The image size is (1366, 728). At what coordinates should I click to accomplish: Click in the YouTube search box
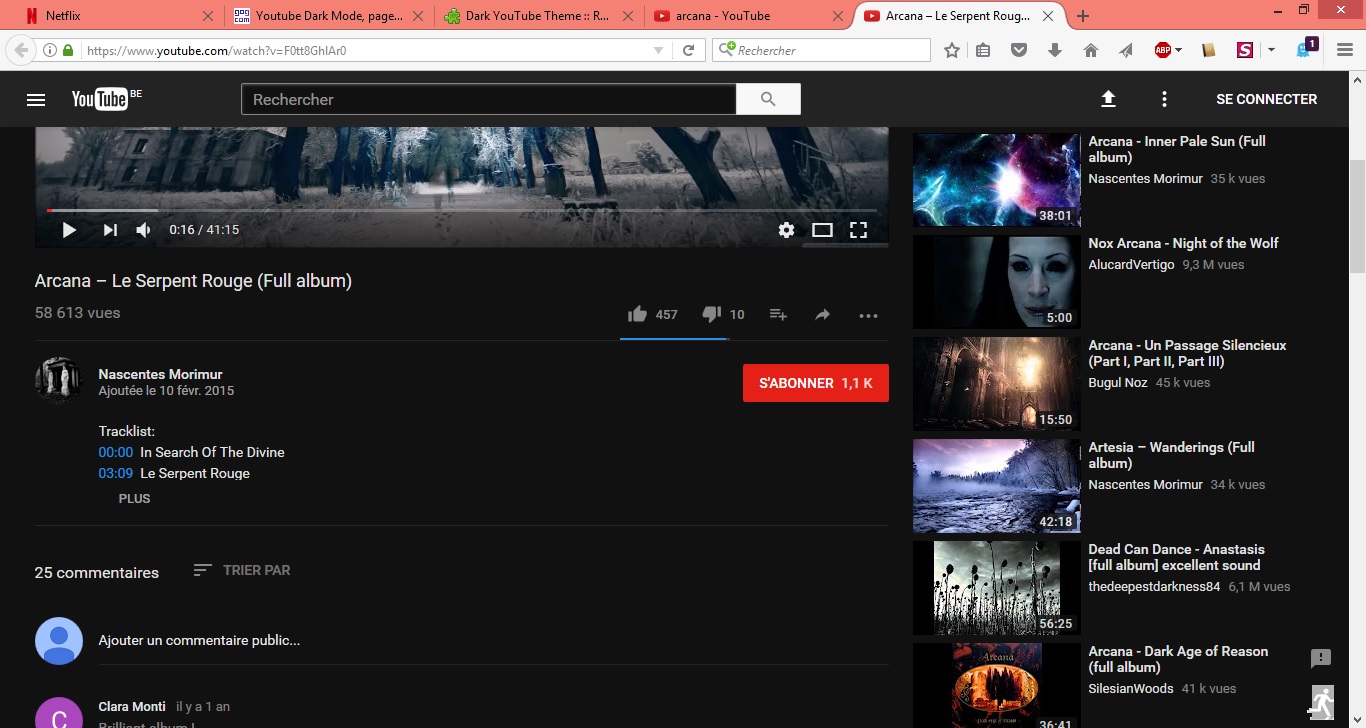(488, 99)
